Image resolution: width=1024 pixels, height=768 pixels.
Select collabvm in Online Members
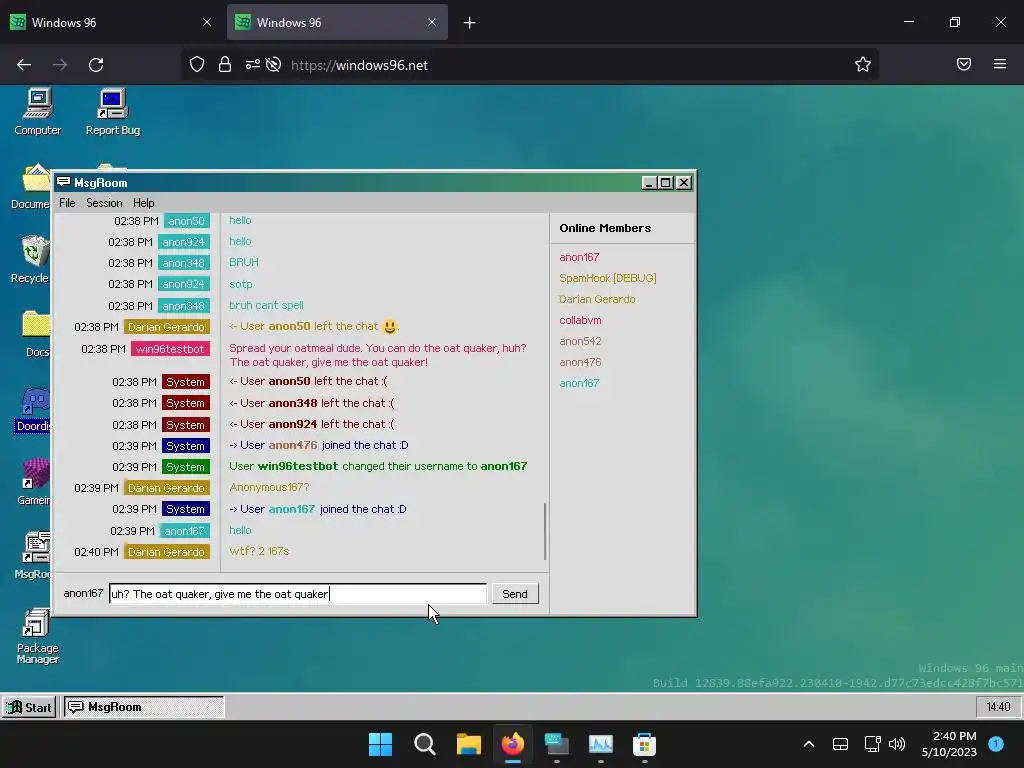(x=580, y=320)
